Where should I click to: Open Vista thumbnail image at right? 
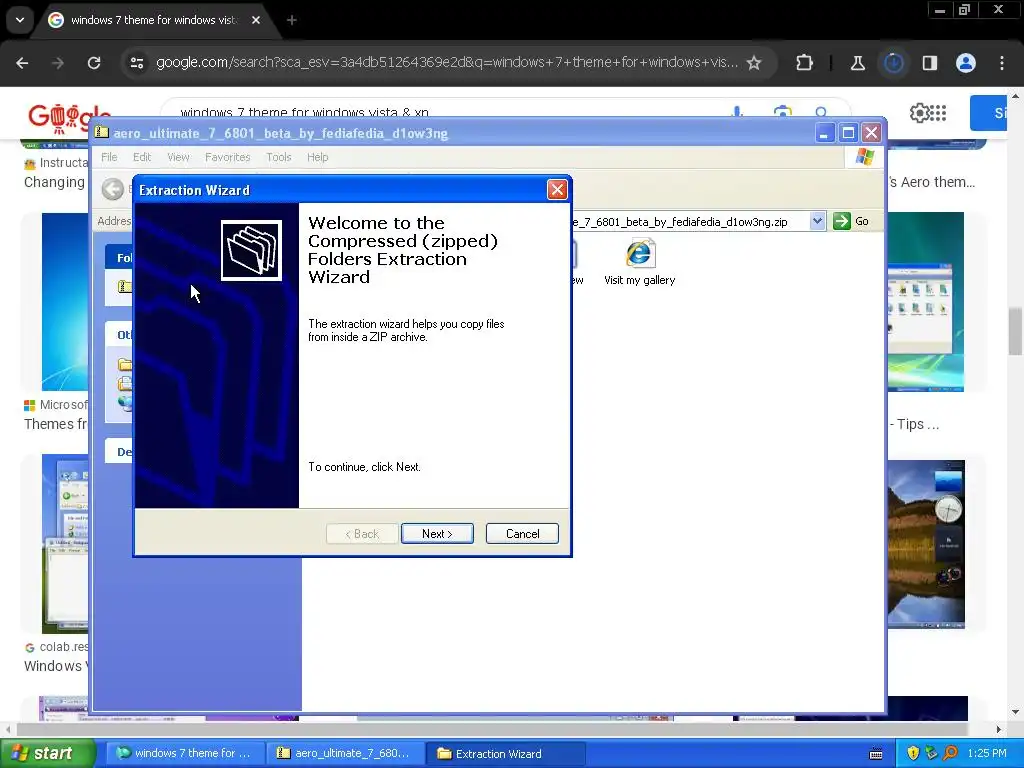[x=925, y=302]
